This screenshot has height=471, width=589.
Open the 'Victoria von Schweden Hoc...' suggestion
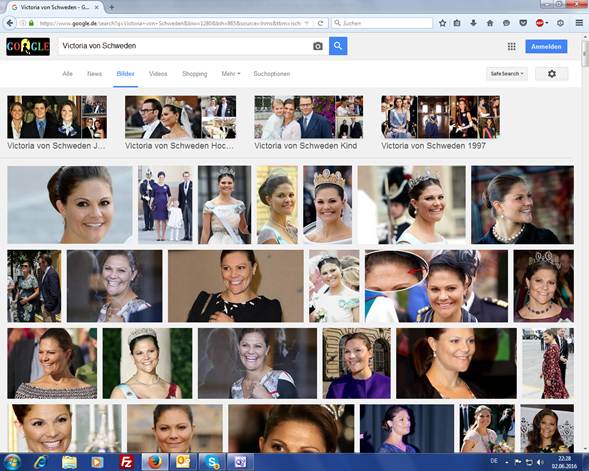click(x=180, y=123)
